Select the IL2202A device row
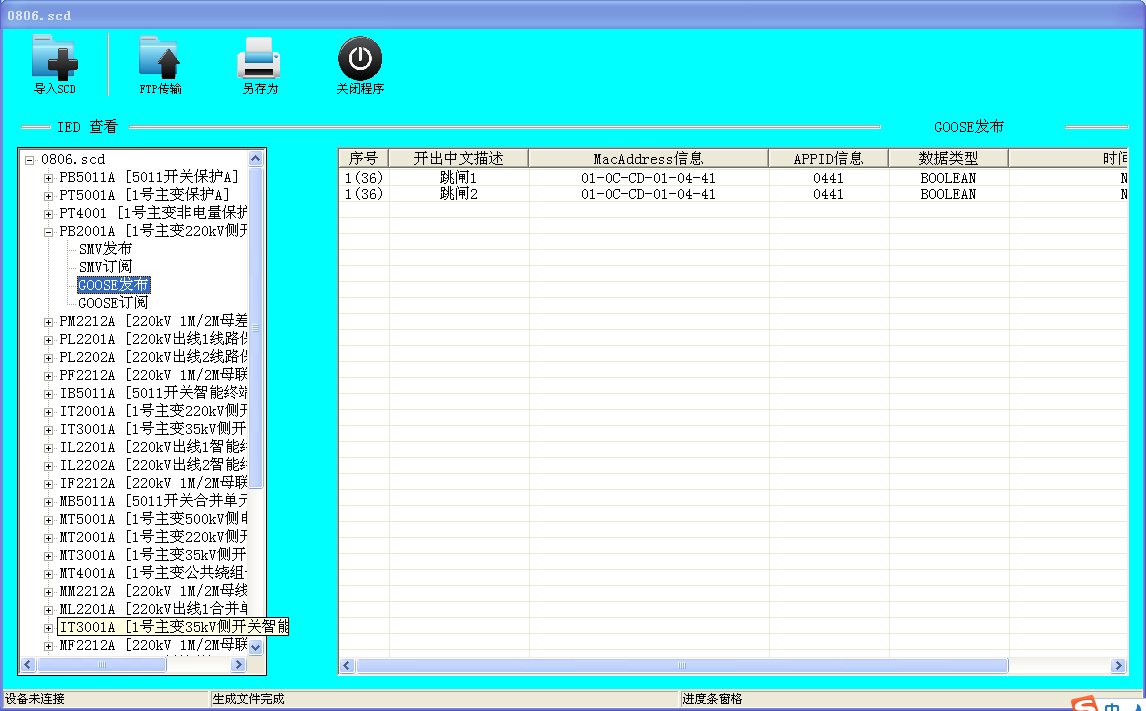 pyautogui.click(x=153, y=465)
